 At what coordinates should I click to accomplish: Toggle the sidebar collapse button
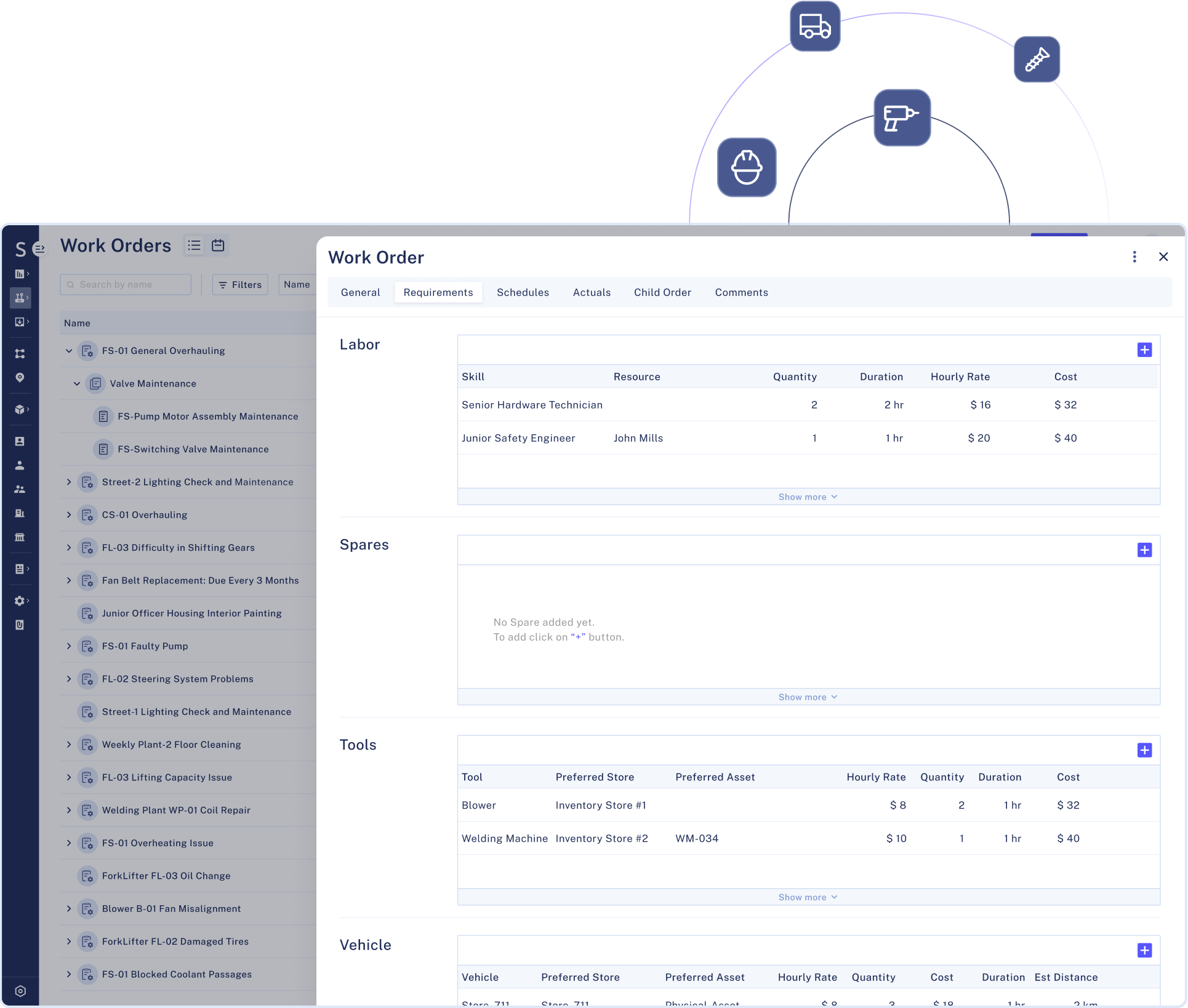click(39, 249)
